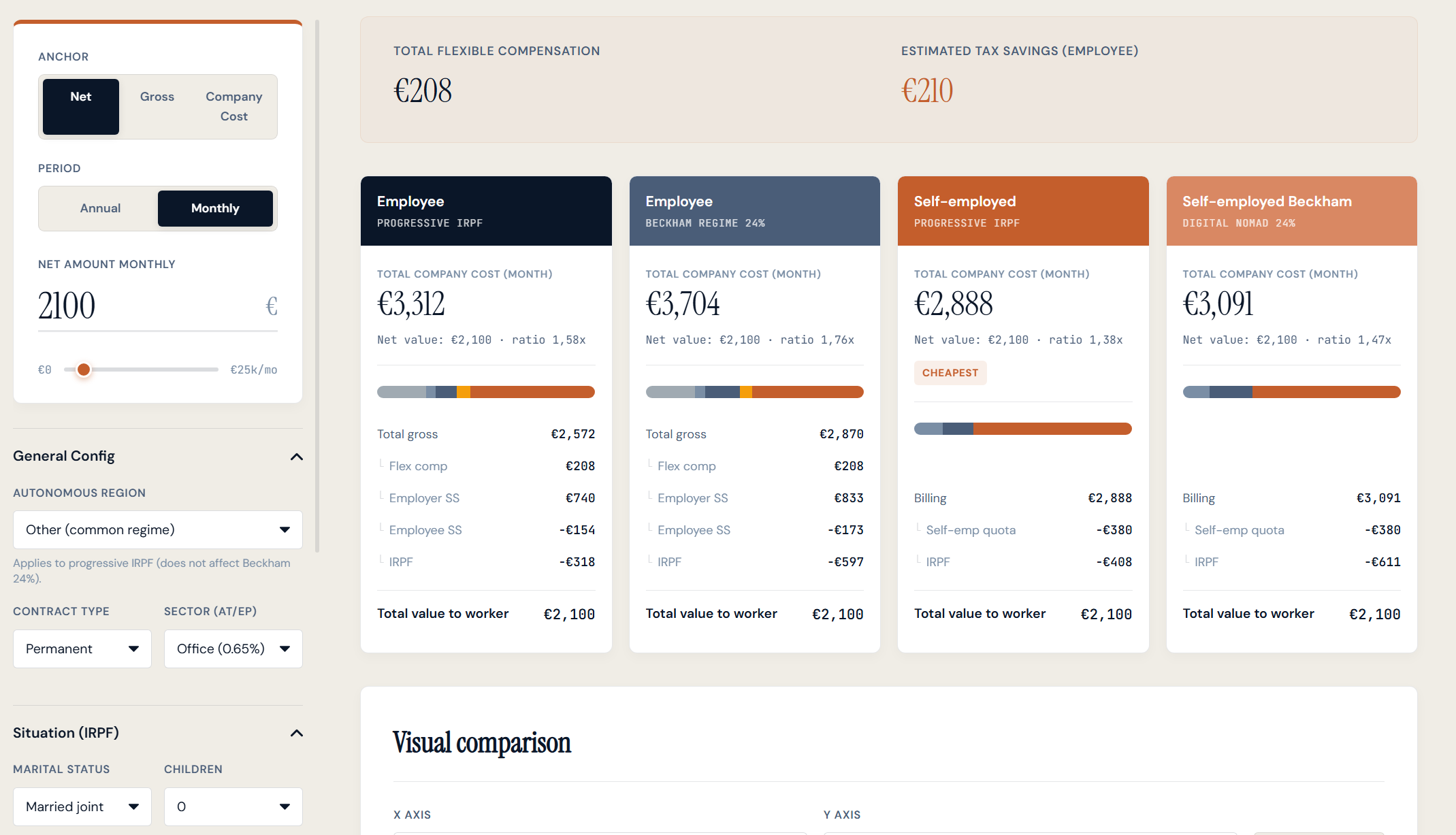Click the sidebar vertical scrollbar
Image resolution: width=1456 pixels, height=835 pixels.
317,286
